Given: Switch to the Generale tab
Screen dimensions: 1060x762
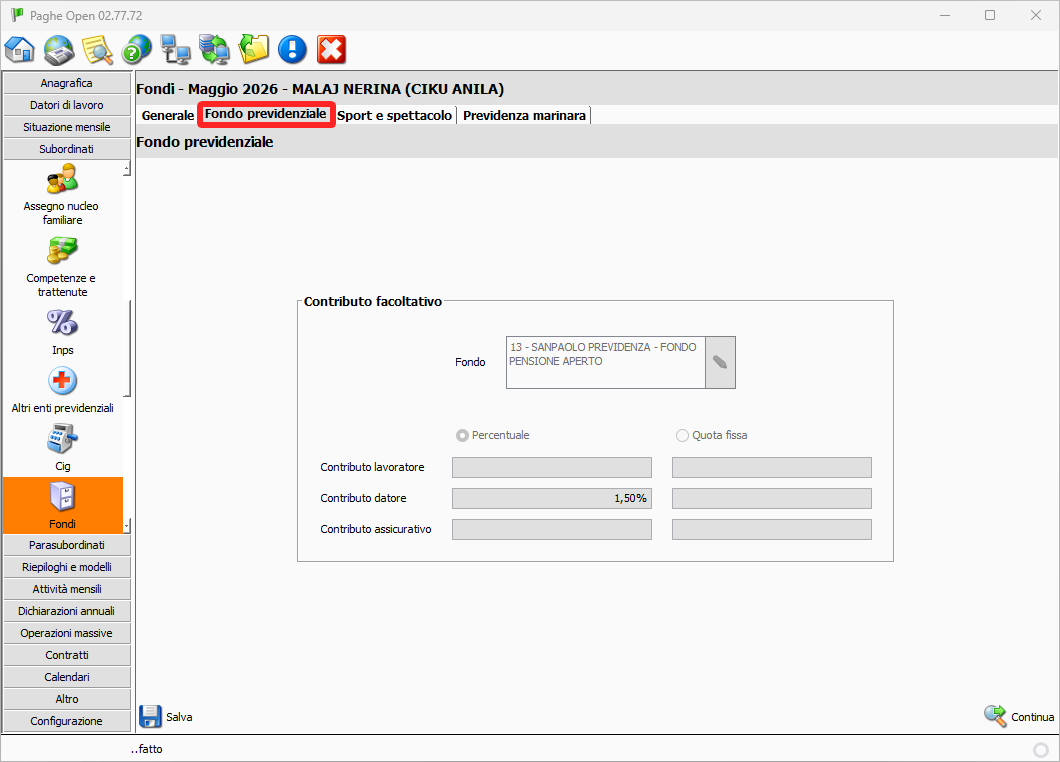Looking at the screenshot, I should point(167,116).
